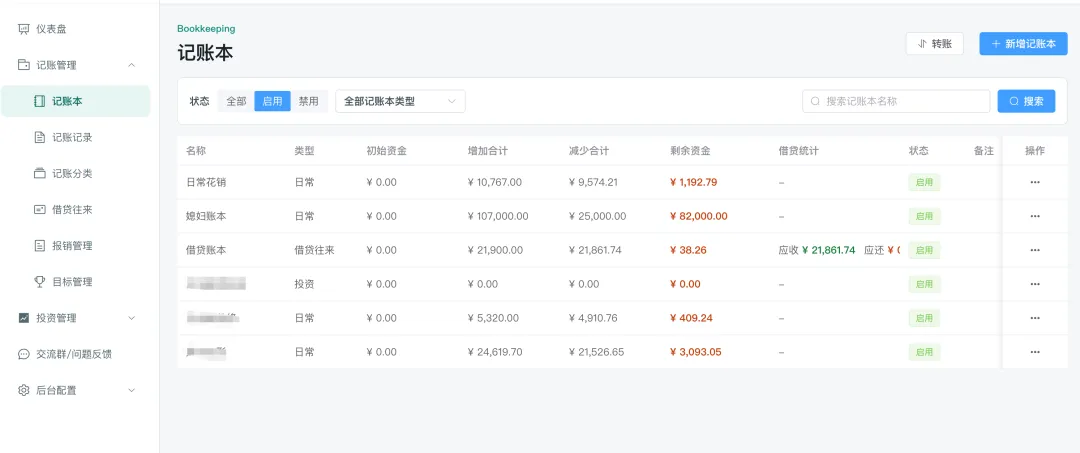
Task: Focus the 搜索记账本名称 search field
Action: click(896, 101)
